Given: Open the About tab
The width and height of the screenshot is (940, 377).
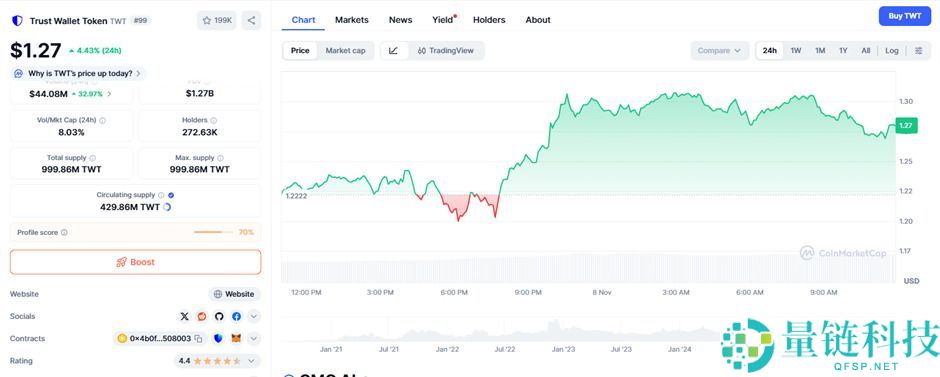Looking at the screenshot, I should [538, 20].
